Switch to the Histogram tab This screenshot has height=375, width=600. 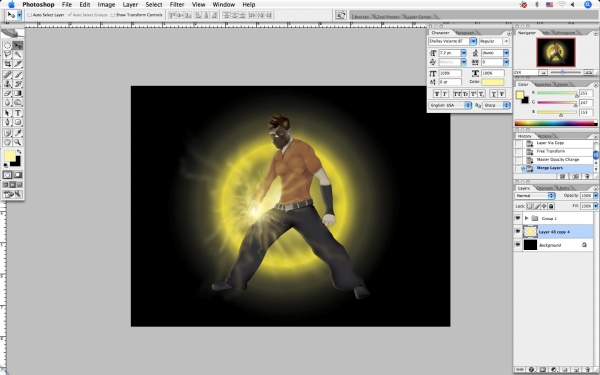(x=566, y=33)
